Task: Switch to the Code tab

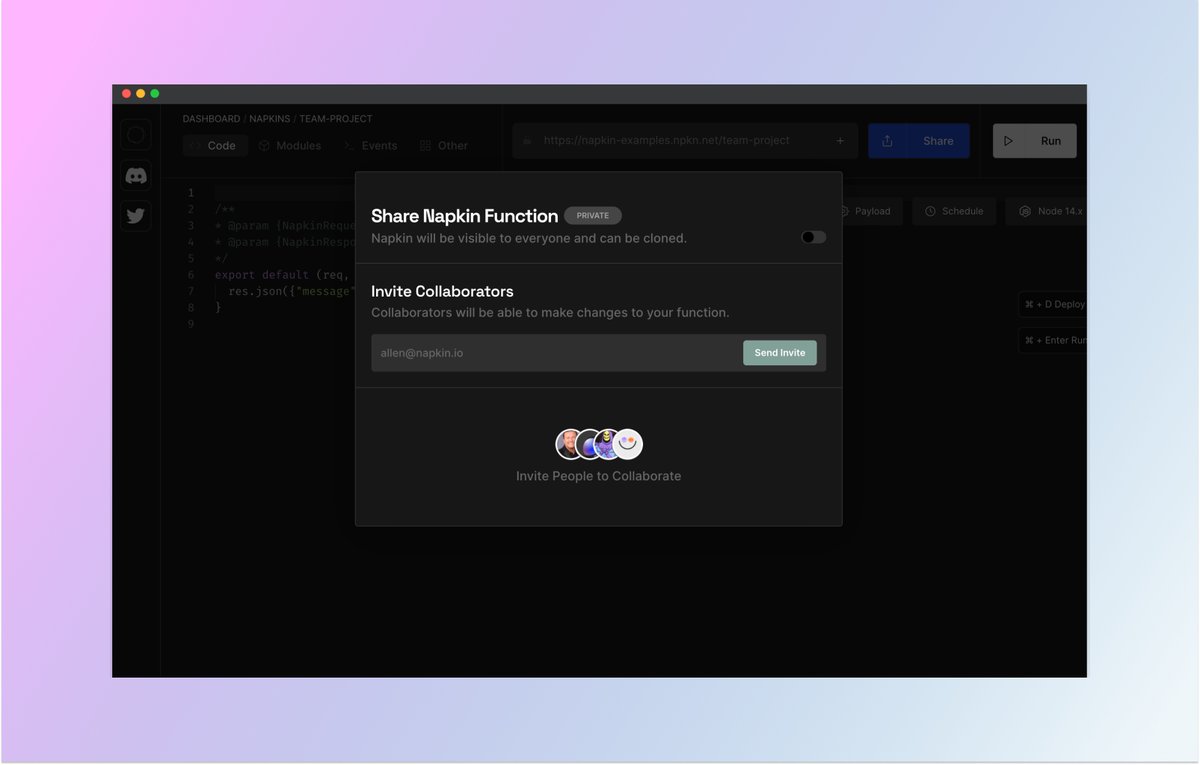Action: click(x=213, y=146)
